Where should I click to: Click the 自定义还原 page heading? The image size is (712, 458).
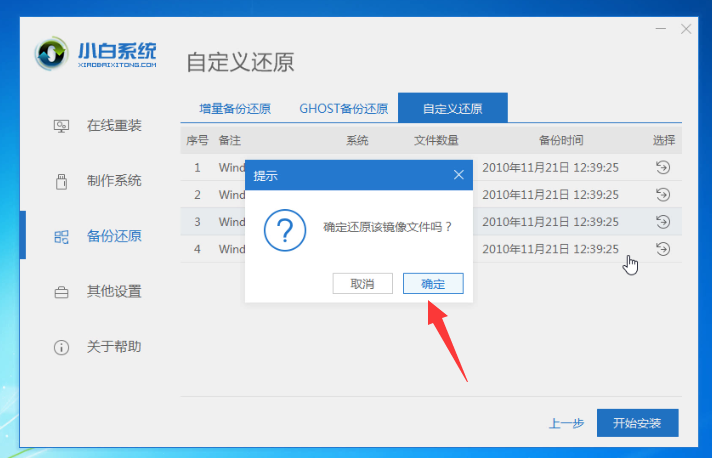pyautogui.click(x=240, y=62)
